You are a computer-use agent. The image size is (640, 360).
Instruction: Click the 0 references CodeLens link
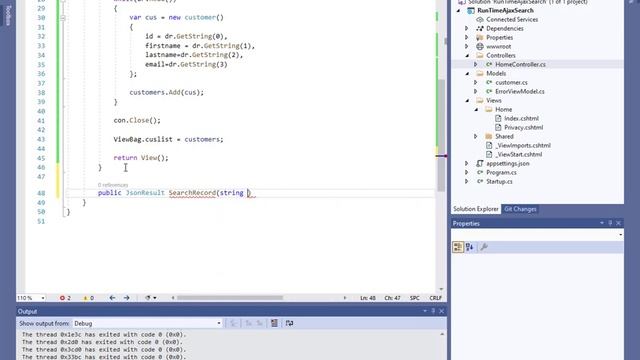[113, 185]
